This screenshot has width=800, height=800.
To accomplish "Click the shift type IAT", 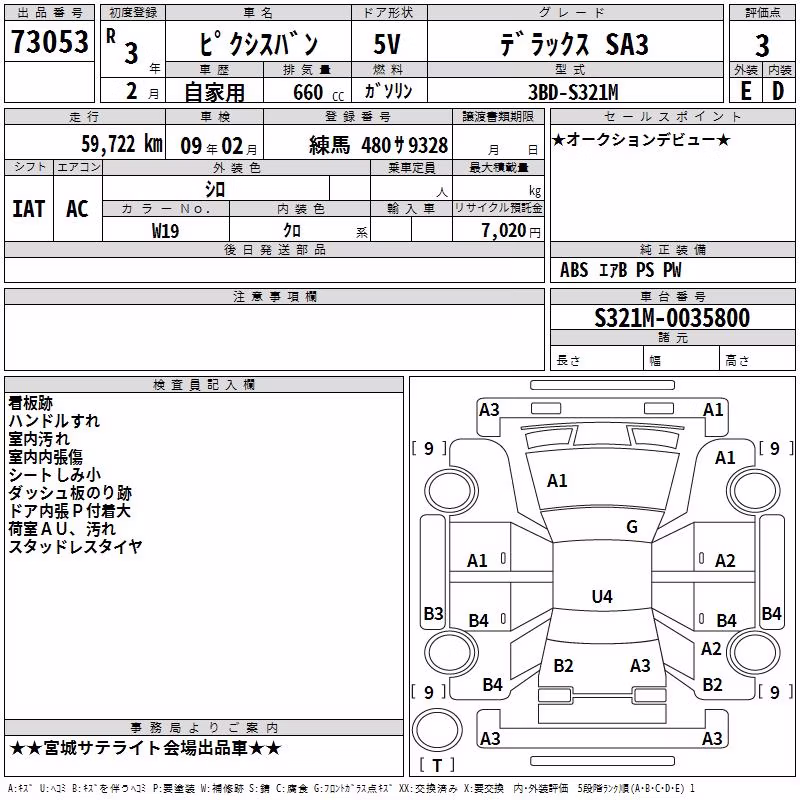I will (x=29, y=209).
